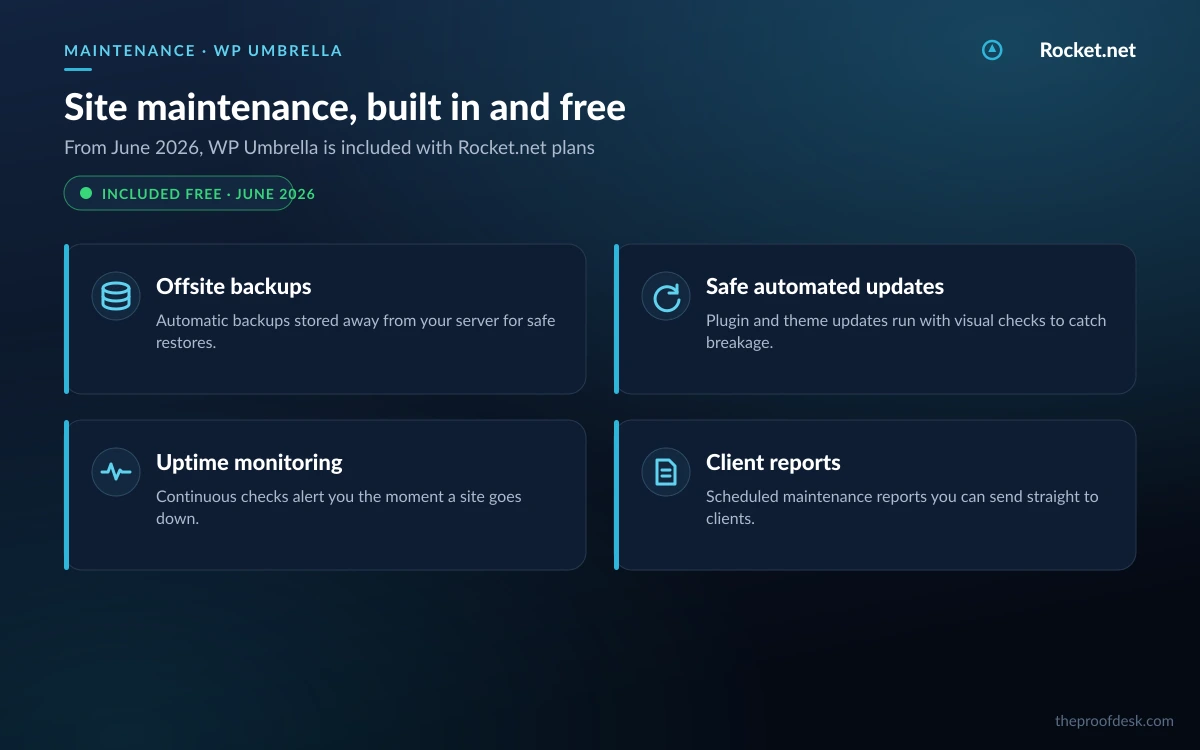The image size is (1200, 750).
Task: Click the Client reports heading
Action: (773, 463)
